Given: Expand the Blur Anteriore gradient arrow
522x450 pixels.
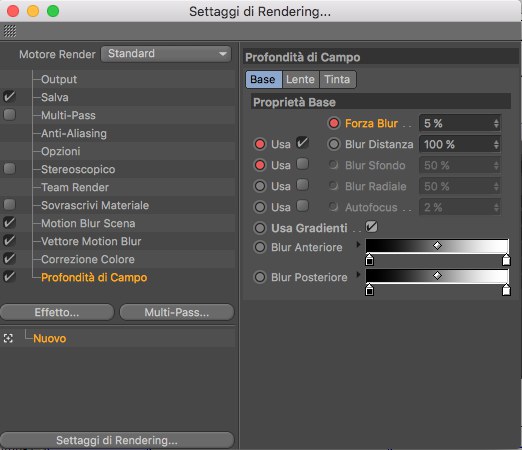Looking at the screenshot, I should point(358,244).
